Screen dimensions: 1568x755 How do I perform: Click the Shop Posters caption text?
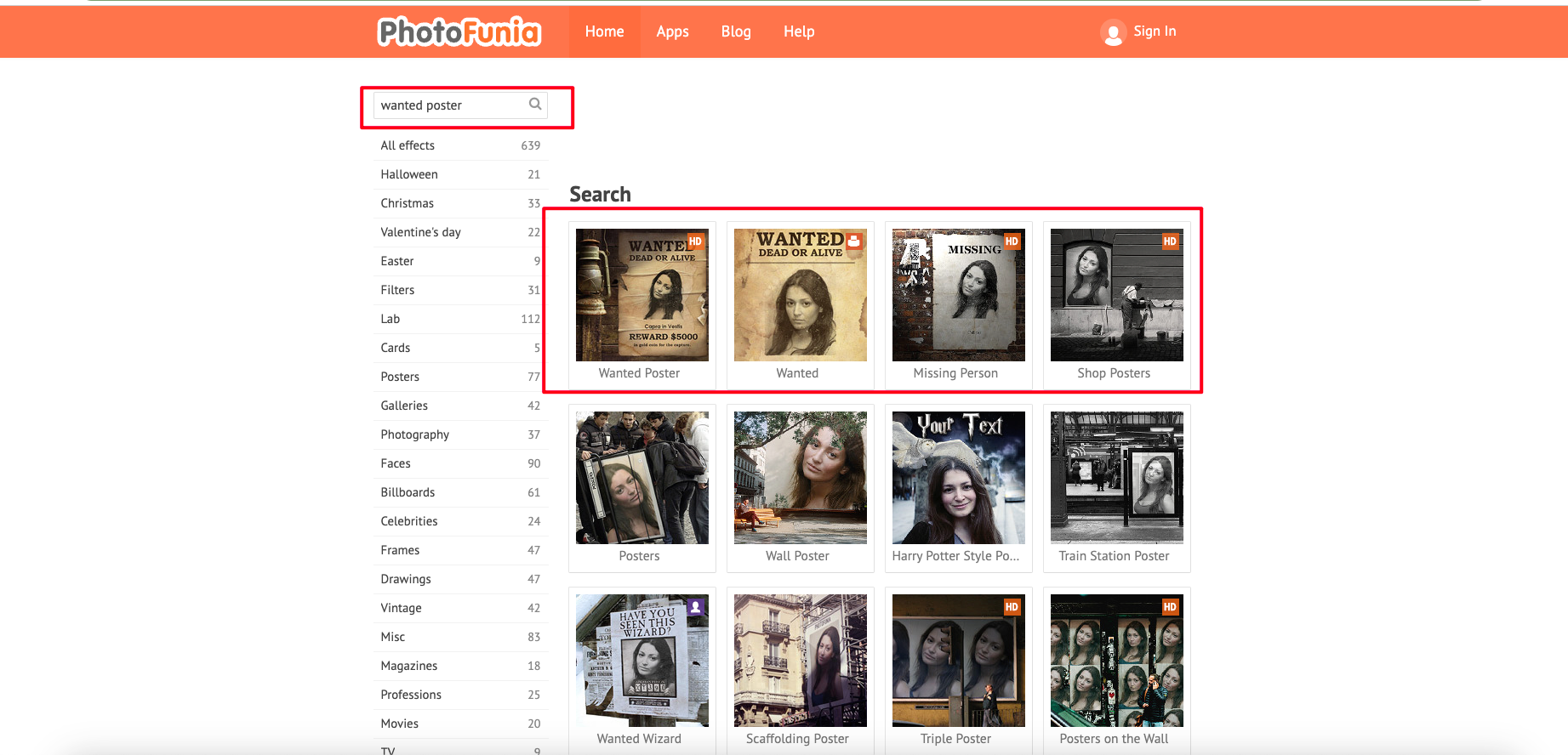tap(1114, 373)
